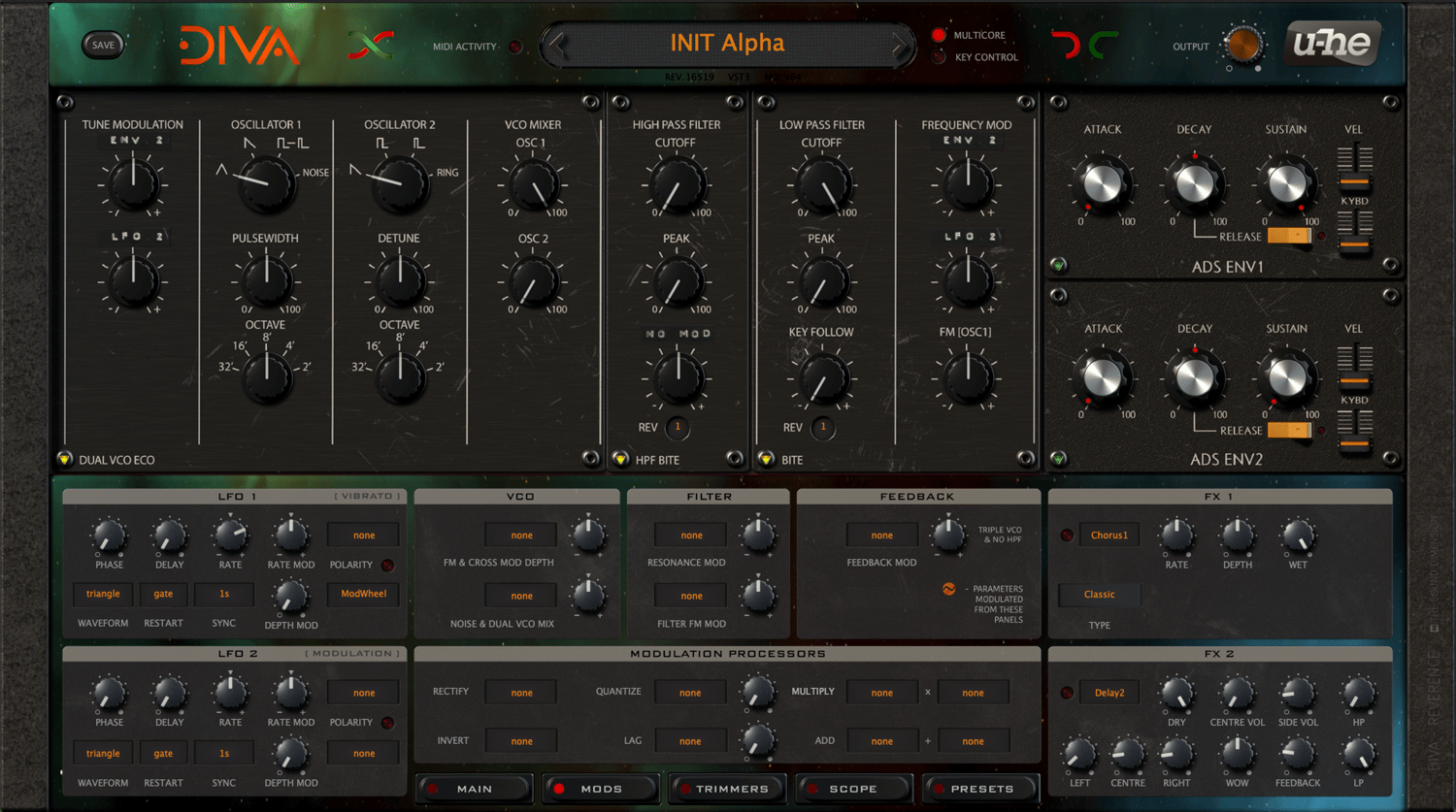Click the Oscillator 1 waveform knob
This screenshot has width=1456, height=812.
[267, 184]
